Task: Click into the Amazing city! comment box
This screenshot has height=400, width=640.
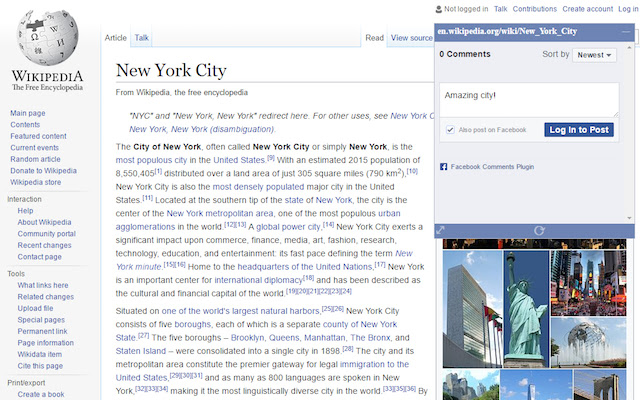Action: click(529, 100)
